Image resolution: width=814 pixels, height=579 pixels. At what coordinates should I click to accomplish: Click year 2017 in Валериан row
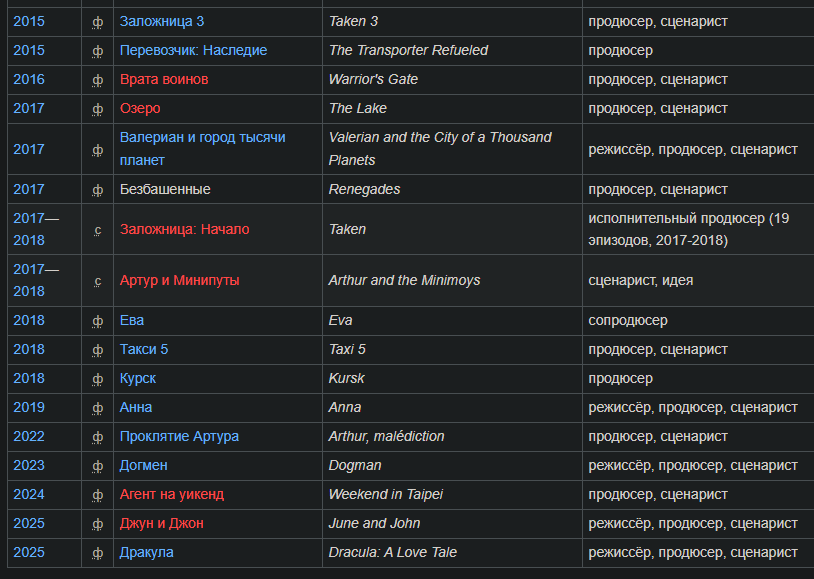point(29,149)
